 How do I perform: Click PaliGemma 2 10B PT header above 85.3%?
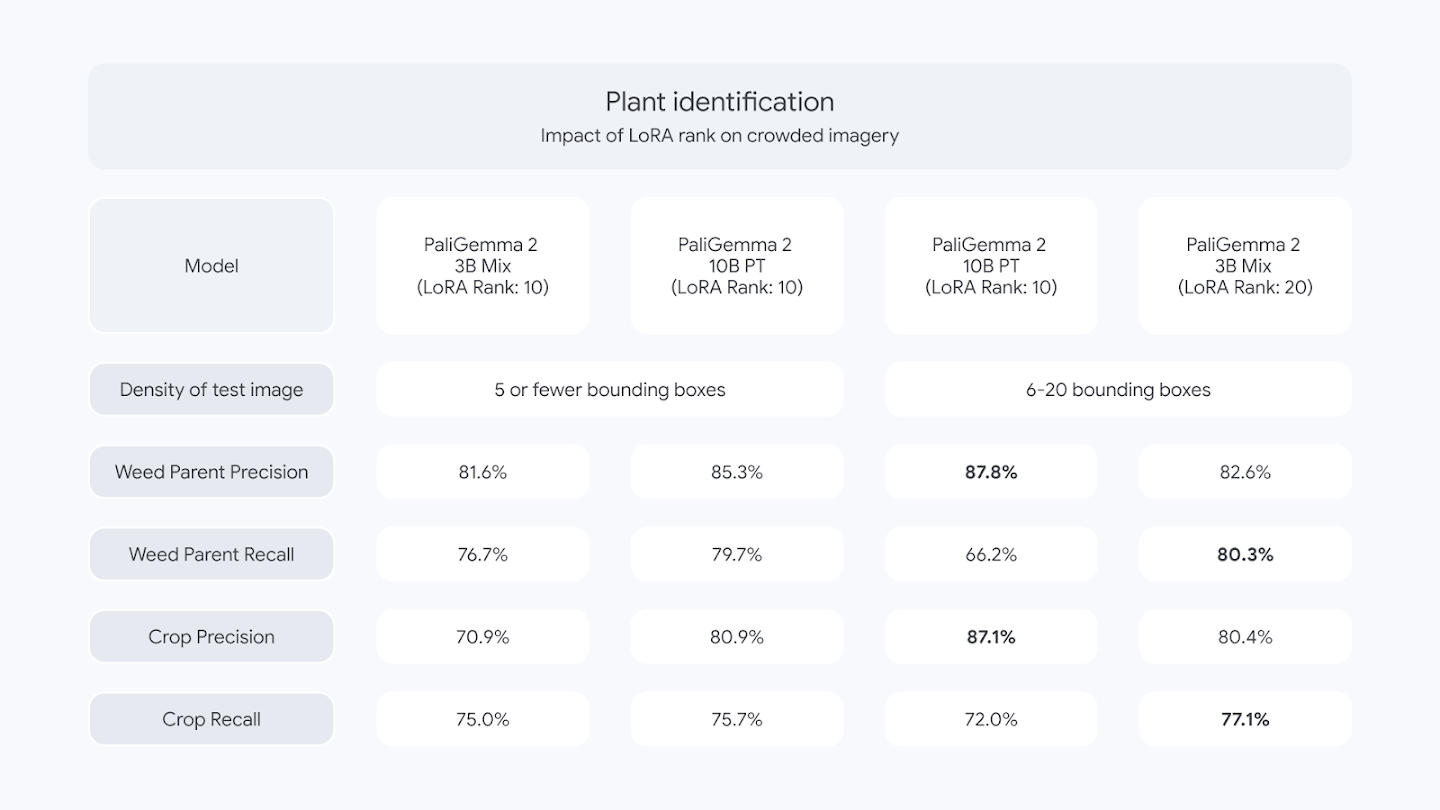pos(737,265)
